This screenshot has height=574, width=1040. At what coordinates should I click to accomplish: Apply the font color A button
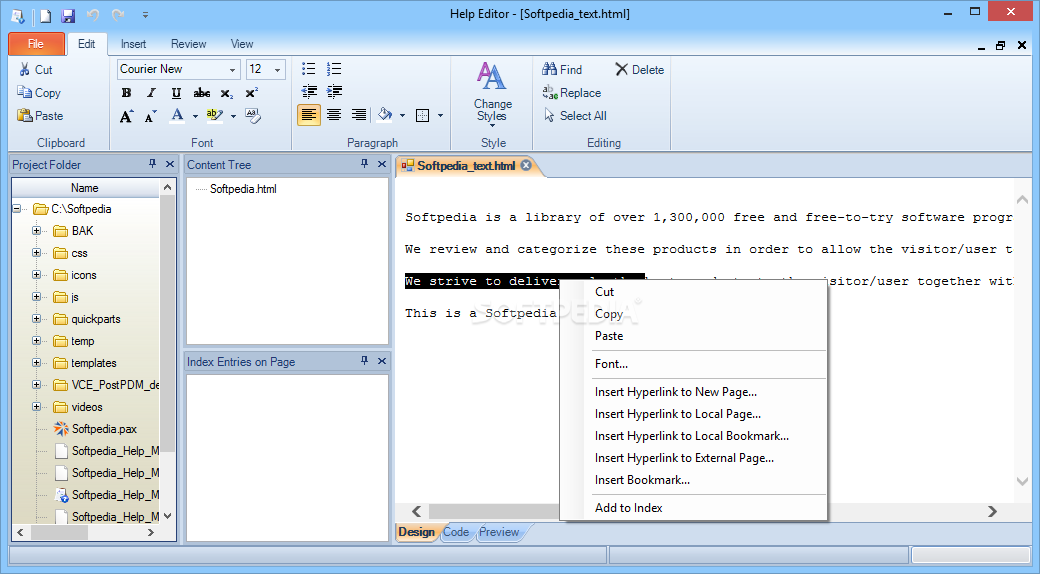tap(177, 115)
